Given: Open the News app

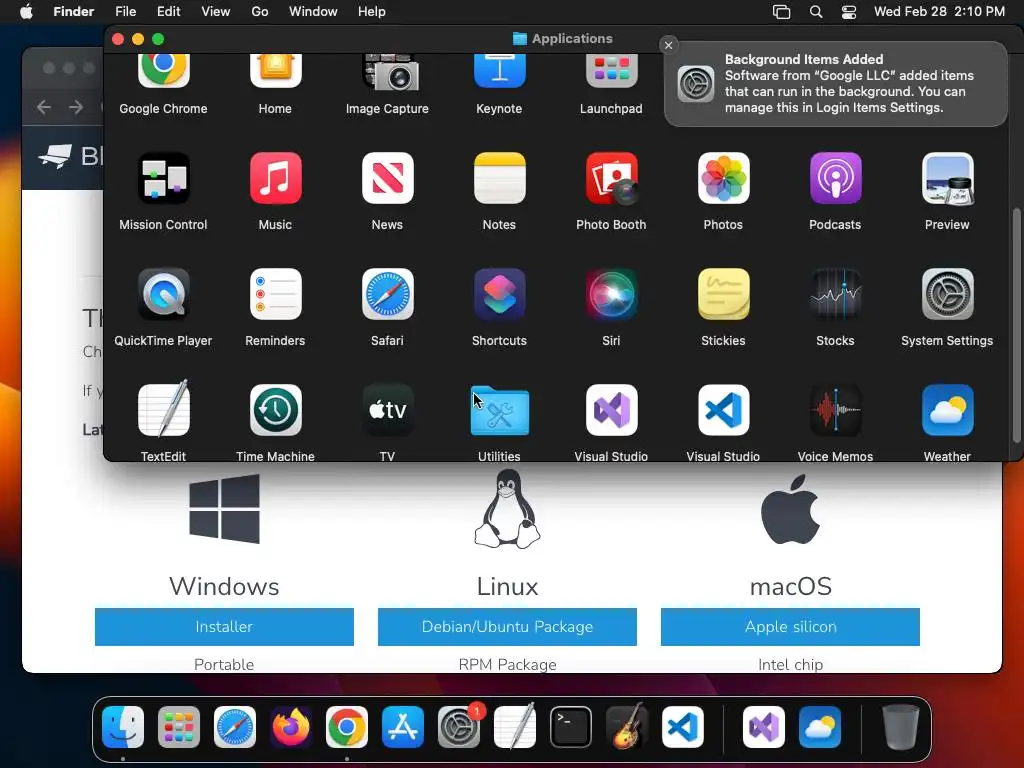Looking at the screenshot, I should point(387,178).
